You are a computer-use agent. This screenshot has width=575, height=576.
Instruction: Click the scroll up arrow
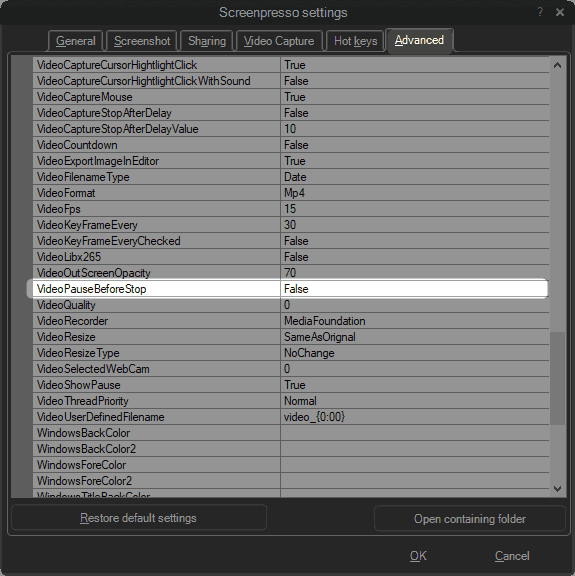click(x=557, y=65)
